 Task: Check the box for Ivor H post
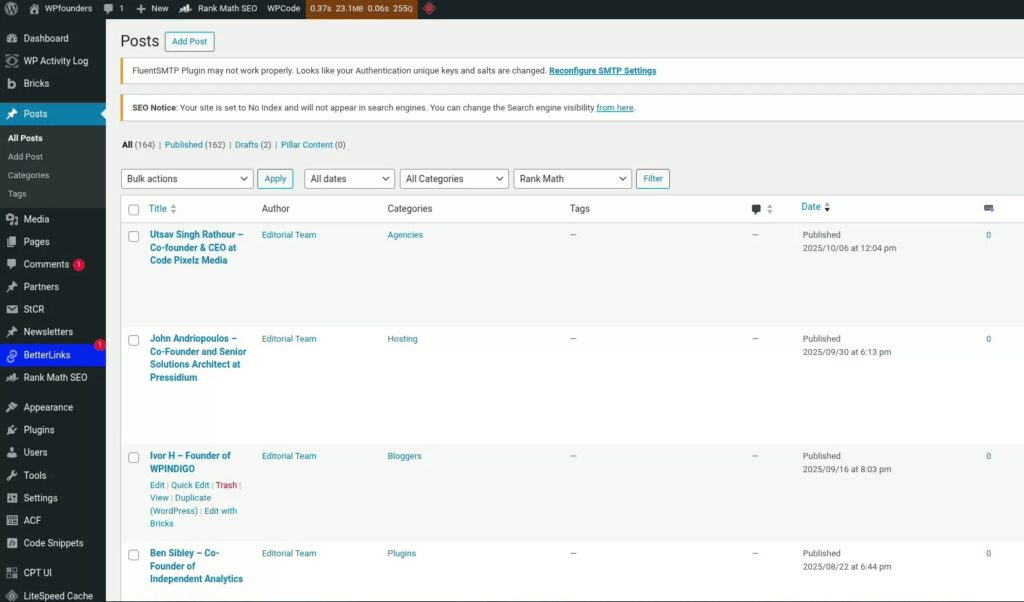[x=134, y=457]
